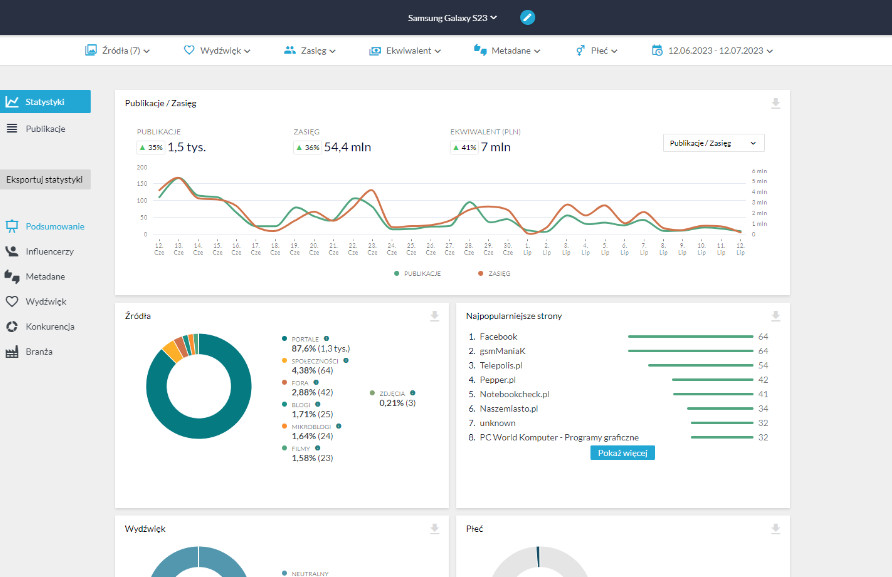Open the Facebook entry in popular sites
This screenshot has height=577, width=892.
pos(498,337)
